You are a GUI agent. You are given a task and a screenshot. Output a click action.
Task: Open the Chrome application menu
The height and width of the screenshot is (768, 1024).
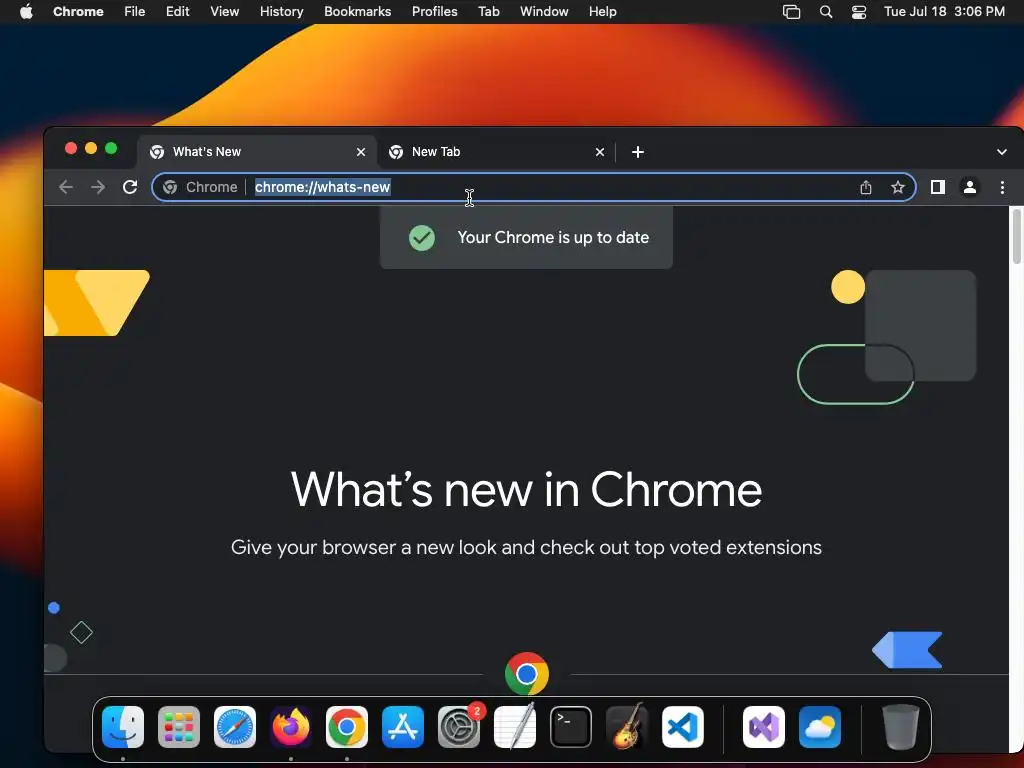[x=78, y=12]
